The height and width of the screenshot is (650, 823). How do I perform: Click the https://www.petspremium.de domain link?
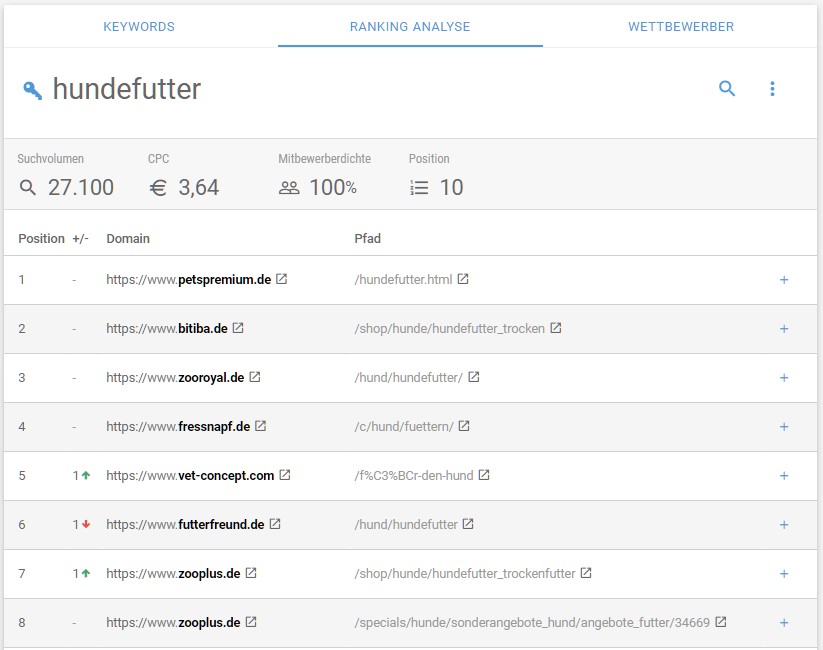point(189,279)
